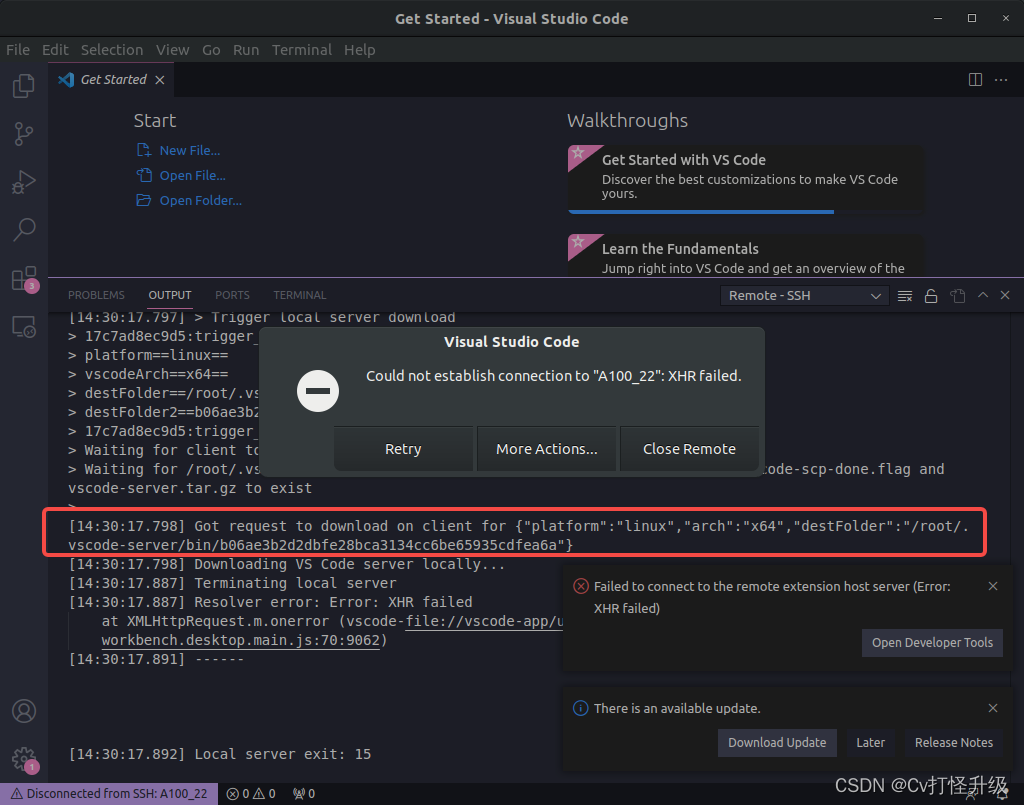This screenshot has width=1024, height=805.
Task: Open the Explorer view in activity bar
Action: (24, 86)
